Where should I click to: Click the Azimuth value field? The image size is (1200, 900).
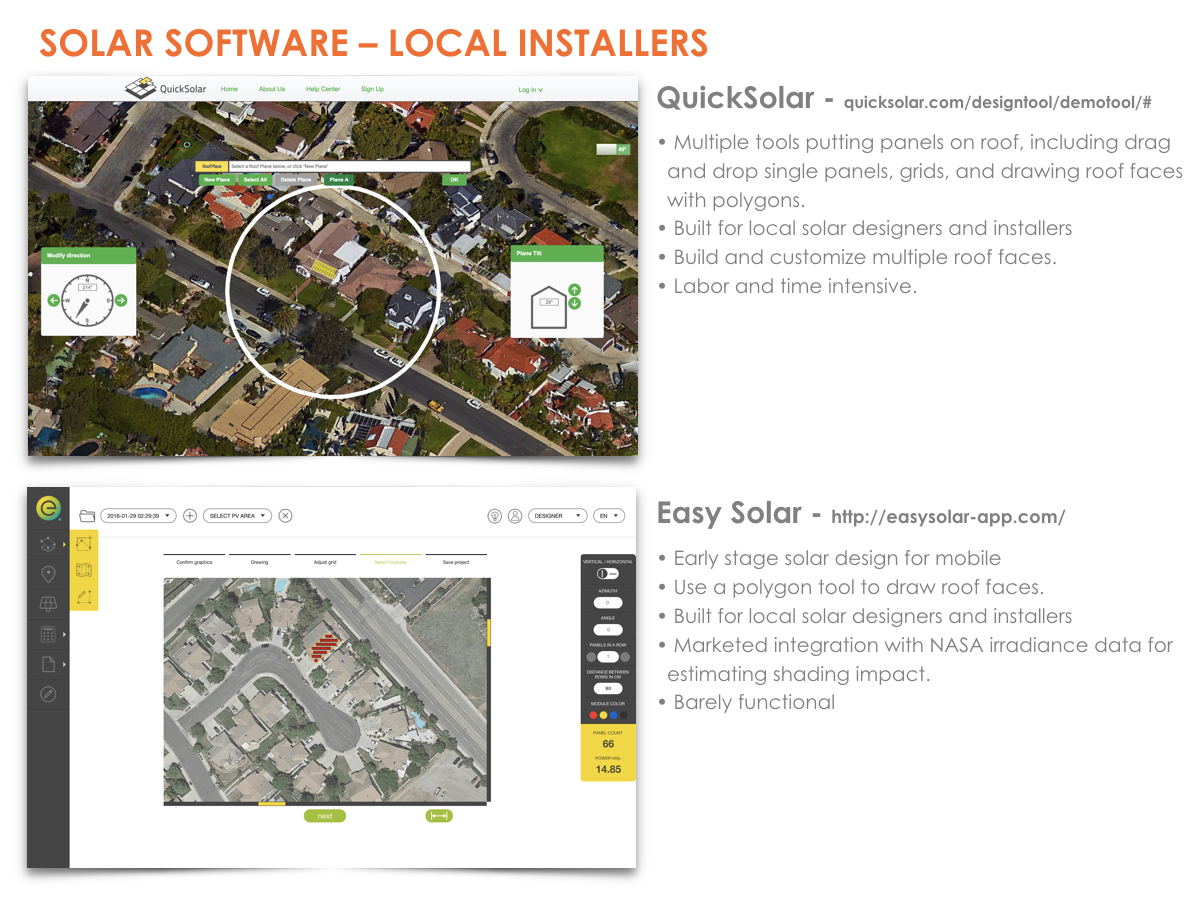608,603
